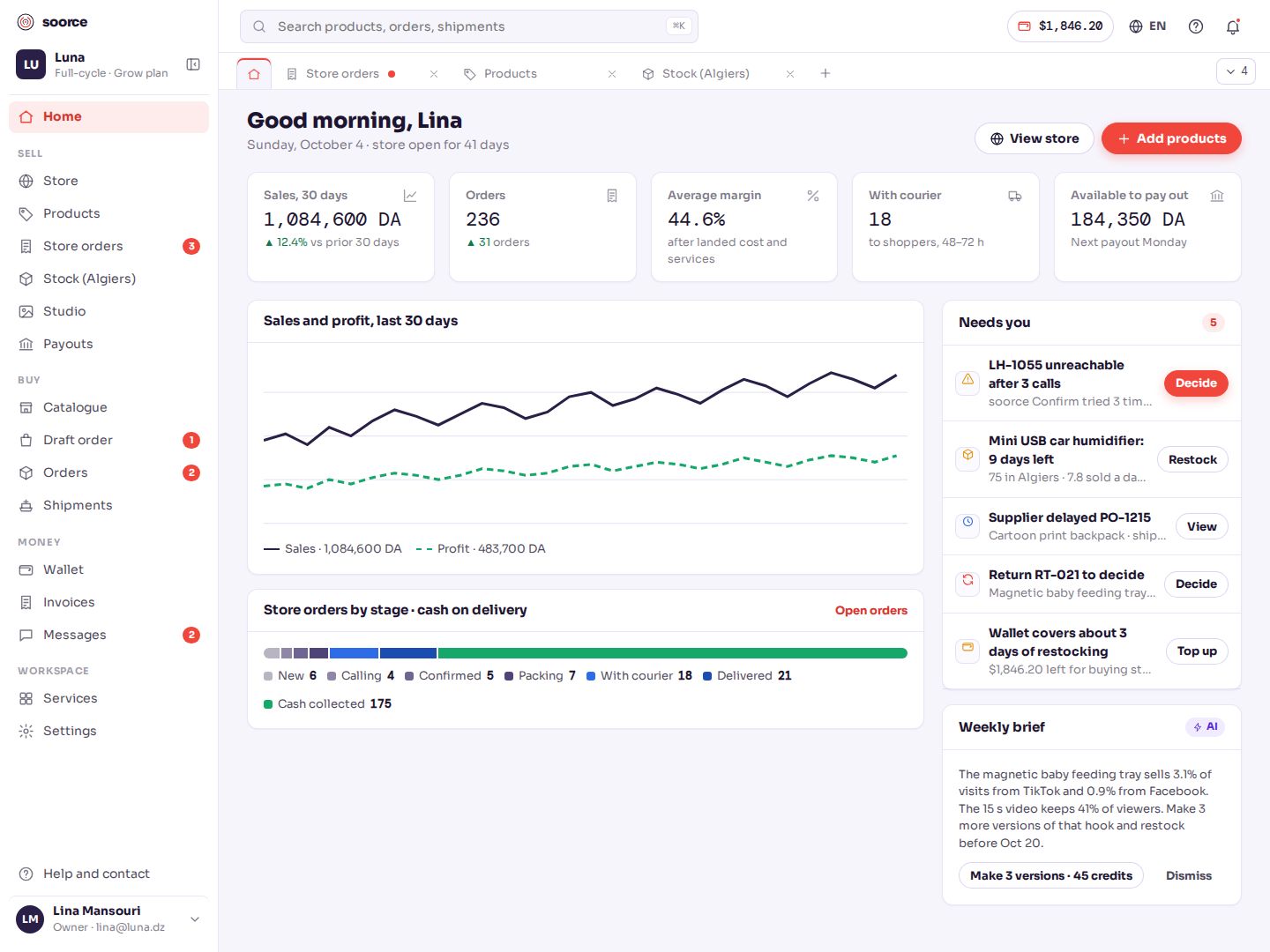This screenshot has height=952, width=1270.
Task: Go to Payouts in sidebar
Action: click(x=108, y=344)
